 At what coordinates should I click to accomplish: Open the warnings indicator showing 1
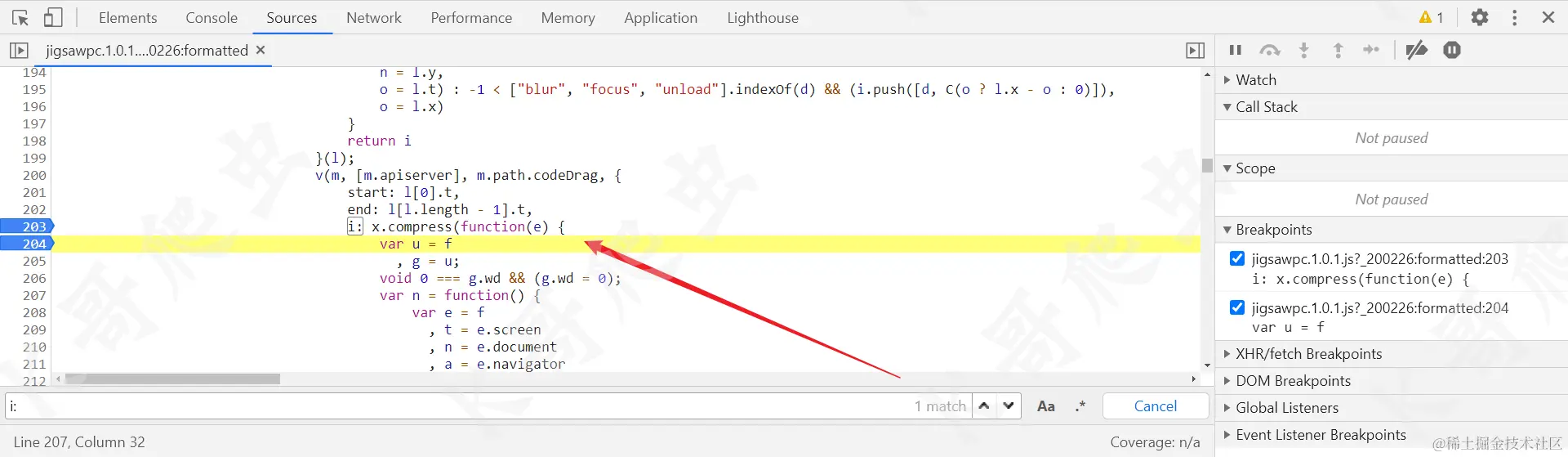click(x=1431, y=17)
